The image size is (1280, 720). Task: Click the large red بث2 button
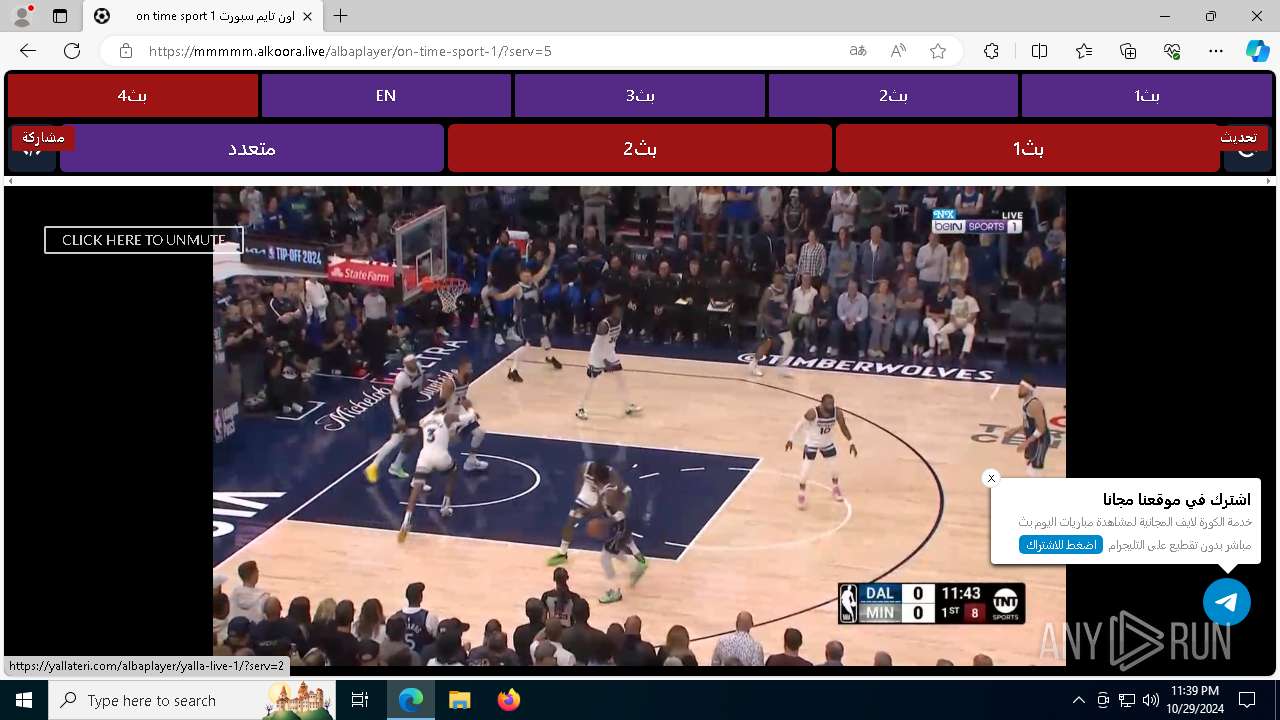tap(640, 148)
